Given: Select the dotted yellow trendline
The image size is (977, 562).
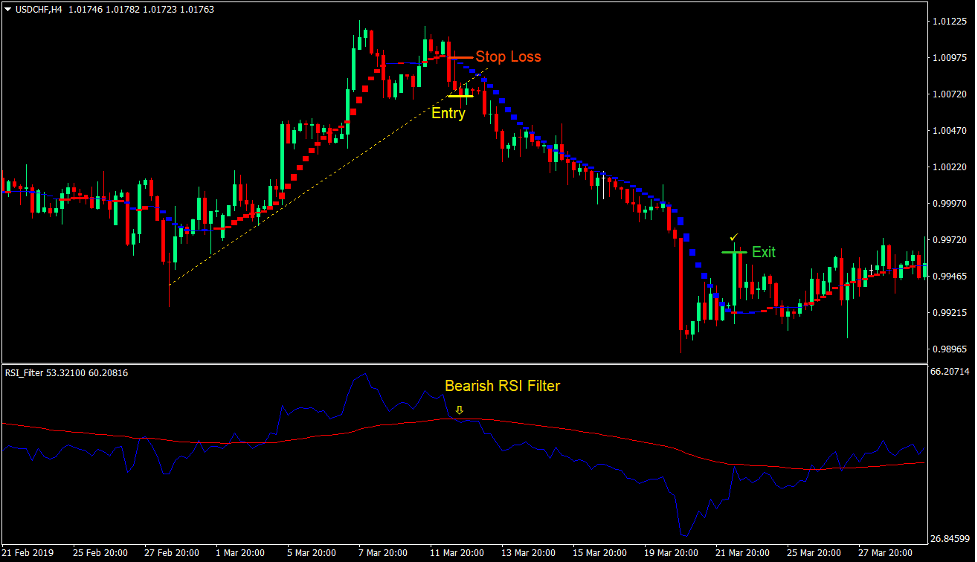Looking at the screenshot, I should (328, 176).
